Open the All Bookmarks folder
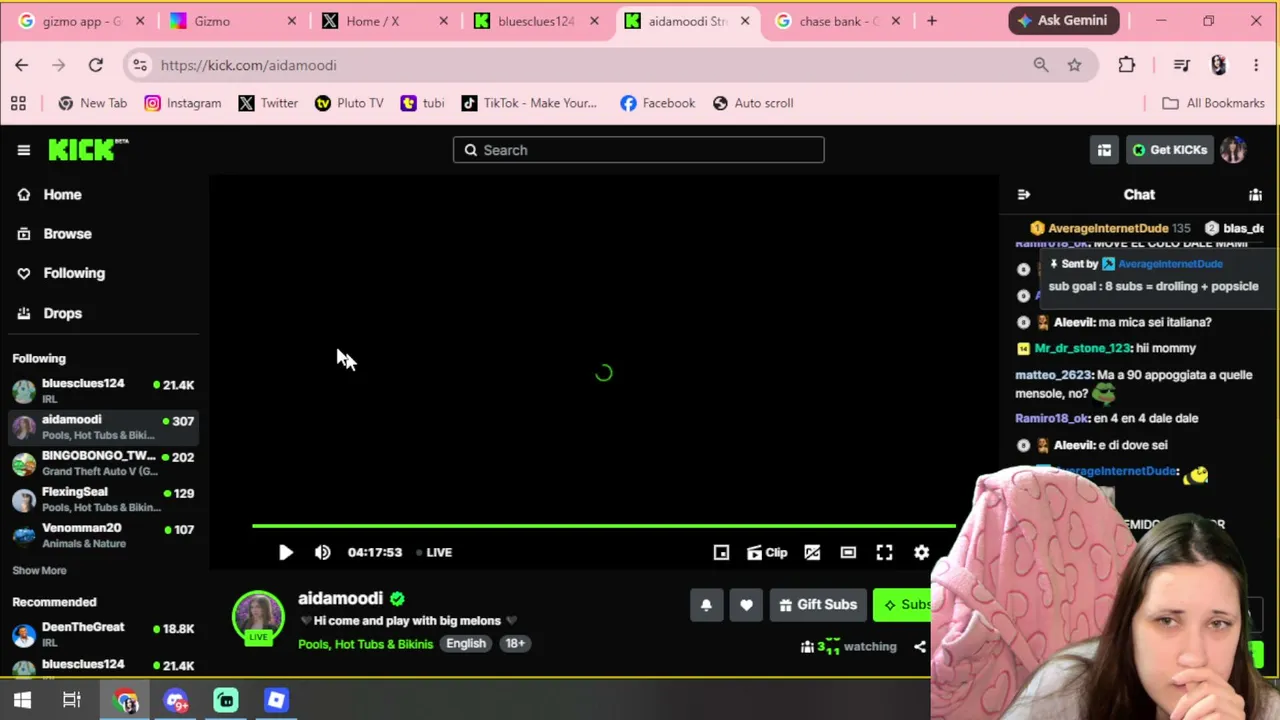This screenshot has height=720, width=1280. pos(1214,103)
